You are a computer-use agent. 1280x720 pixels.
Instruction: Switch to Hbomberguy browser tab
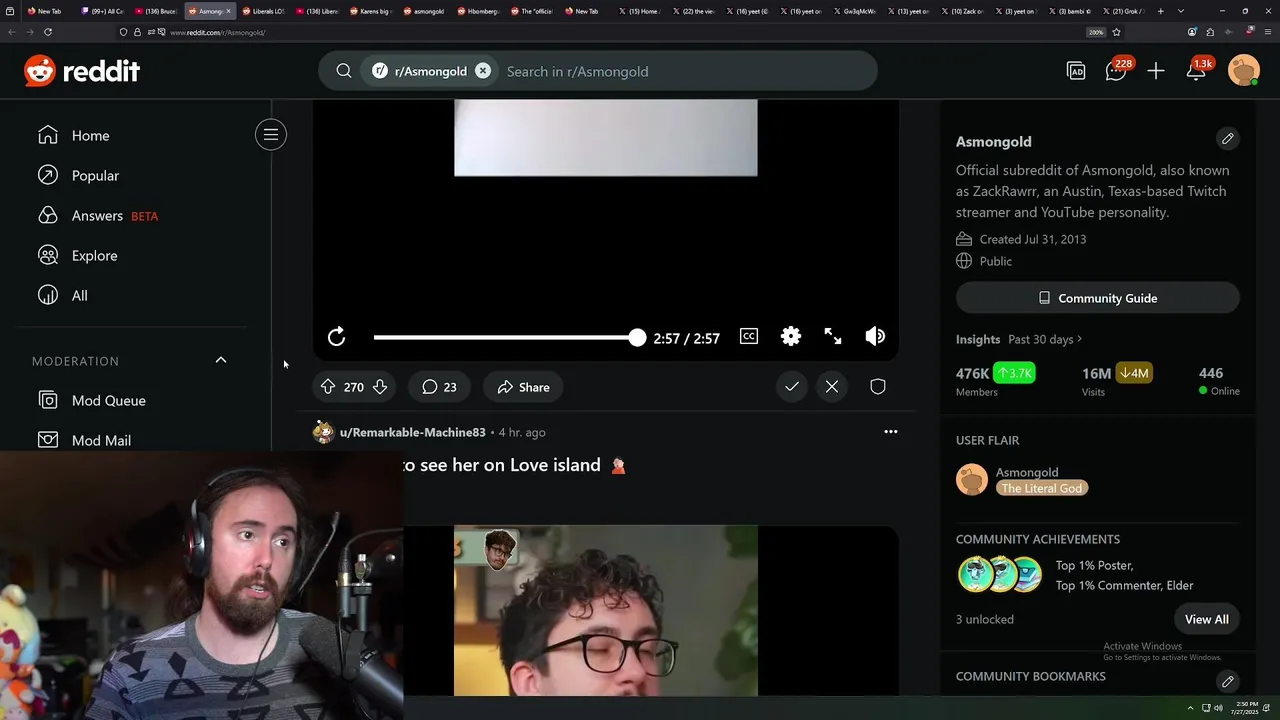[x=478, y=11]
